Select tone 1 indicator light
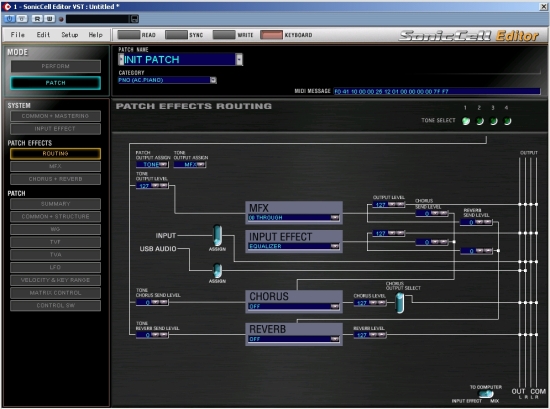This screenshot has width=550, height=409. 466,121
